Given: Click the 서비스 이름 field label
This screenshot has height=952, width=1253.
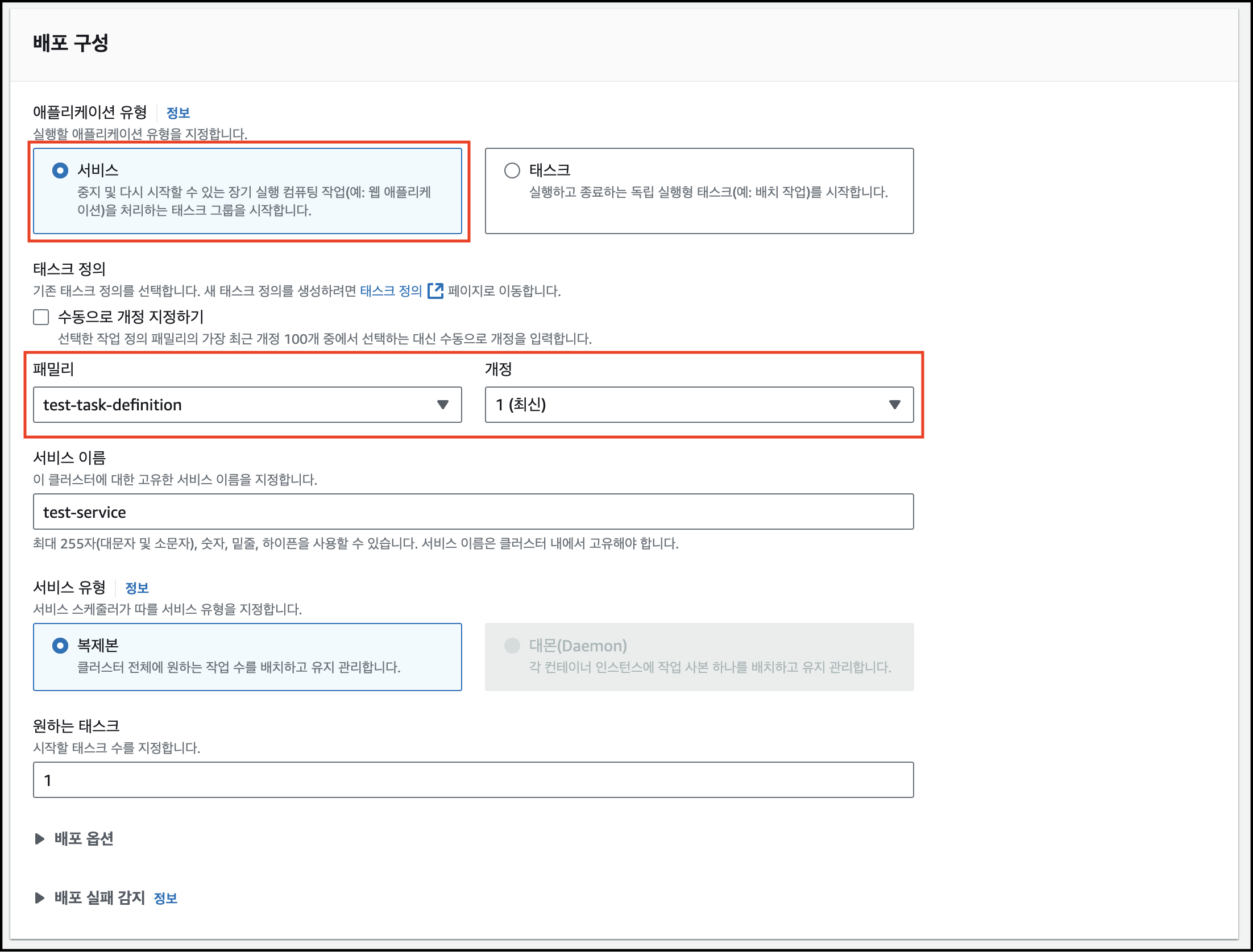Looking at the screenshot, I should coord(69,458).
